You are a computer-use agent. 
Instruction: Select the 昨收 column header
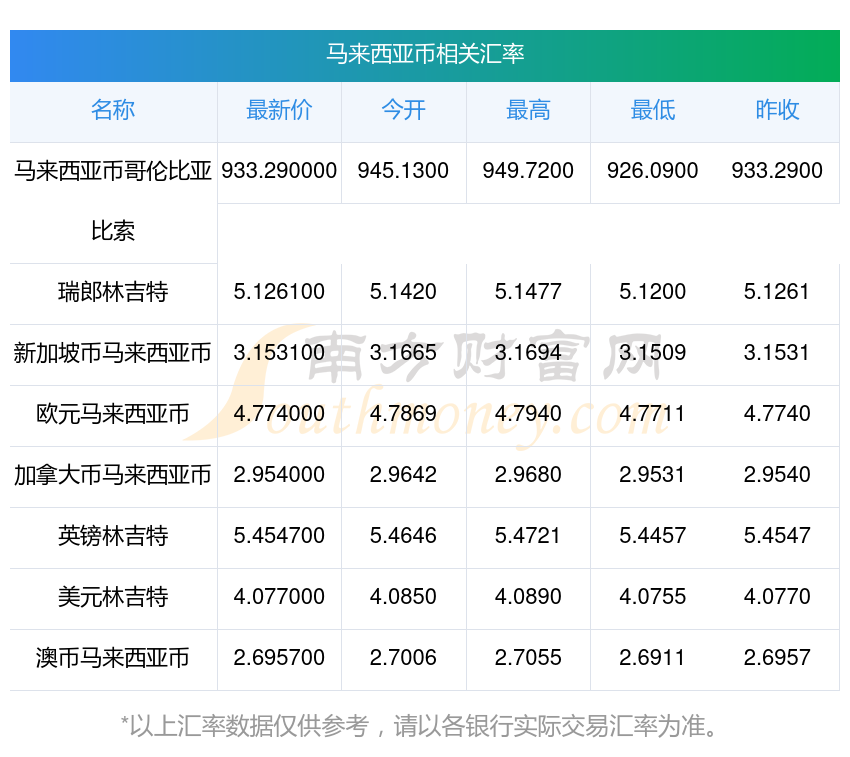[x=777, y=110]
